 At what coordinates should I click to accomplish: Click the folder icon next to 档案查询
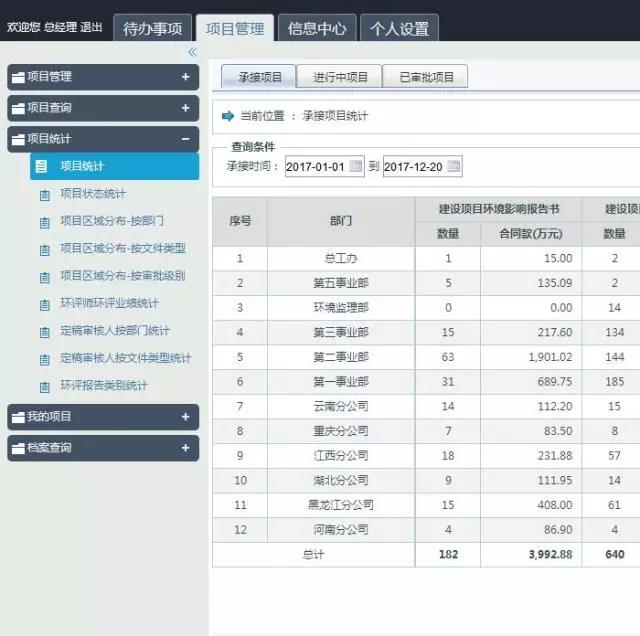pyautogui.click(x=18, y=448)
